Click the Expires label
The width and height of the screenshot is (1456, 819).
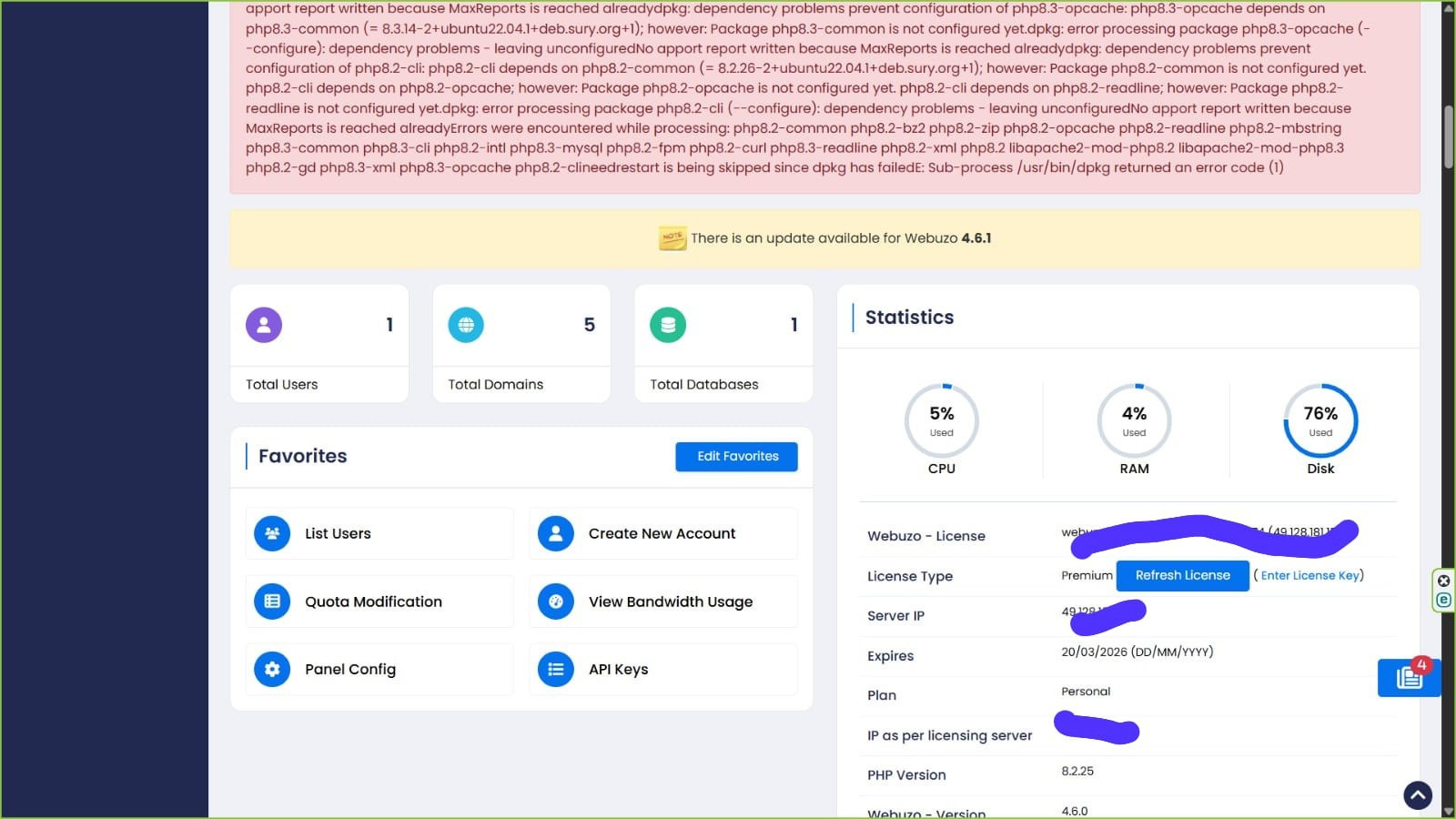(890, 656)
